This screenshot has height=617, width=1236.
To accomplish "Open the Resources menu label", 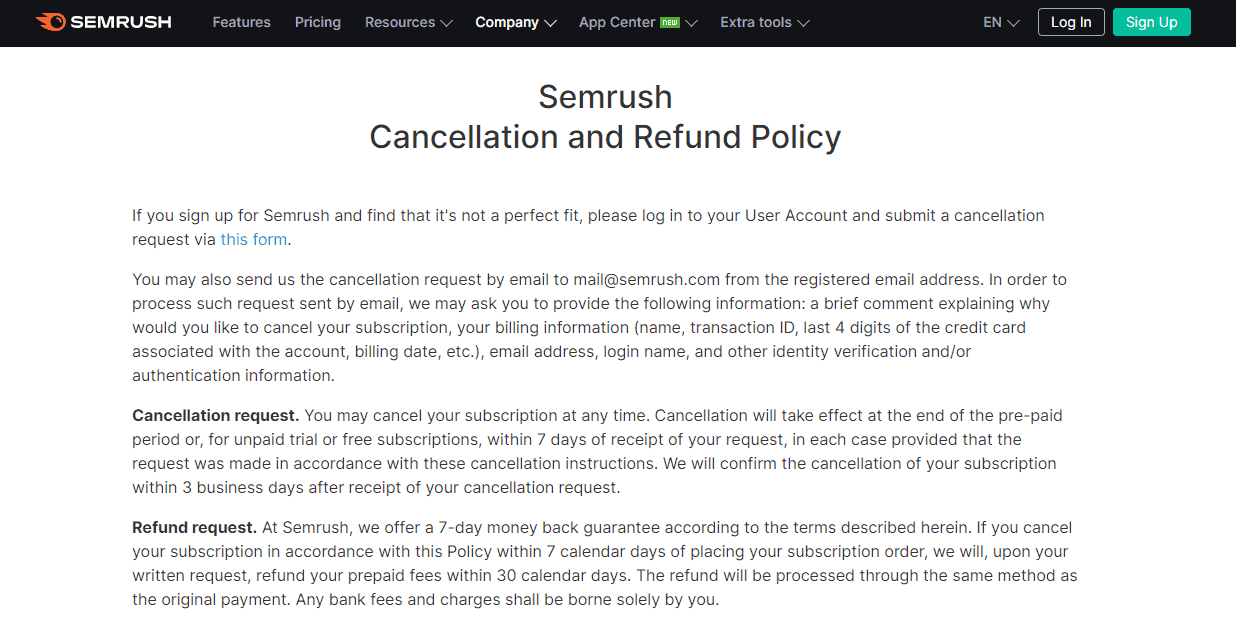I will pyautogui.click(x=399, y=22).
